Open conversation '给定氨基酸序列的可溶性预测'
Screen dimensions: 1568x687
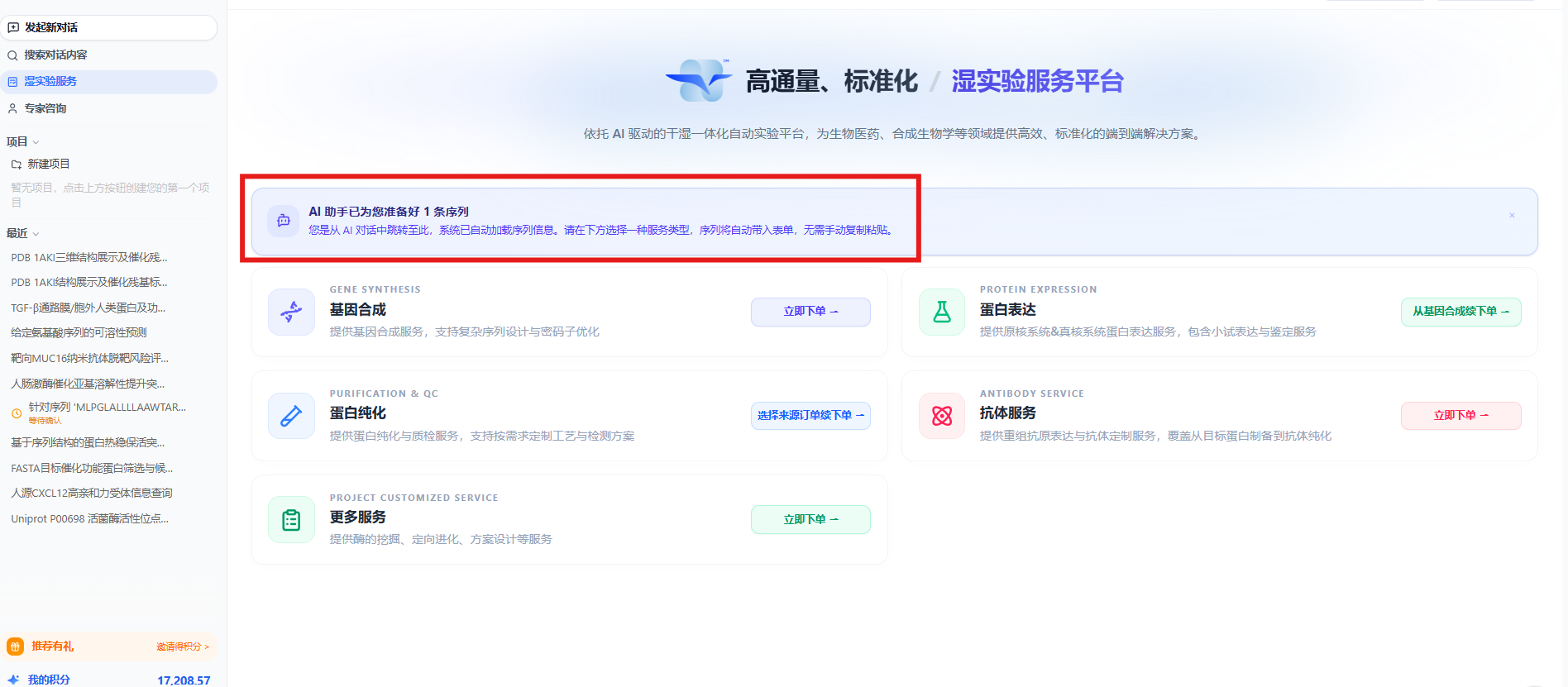coord(79,333)
